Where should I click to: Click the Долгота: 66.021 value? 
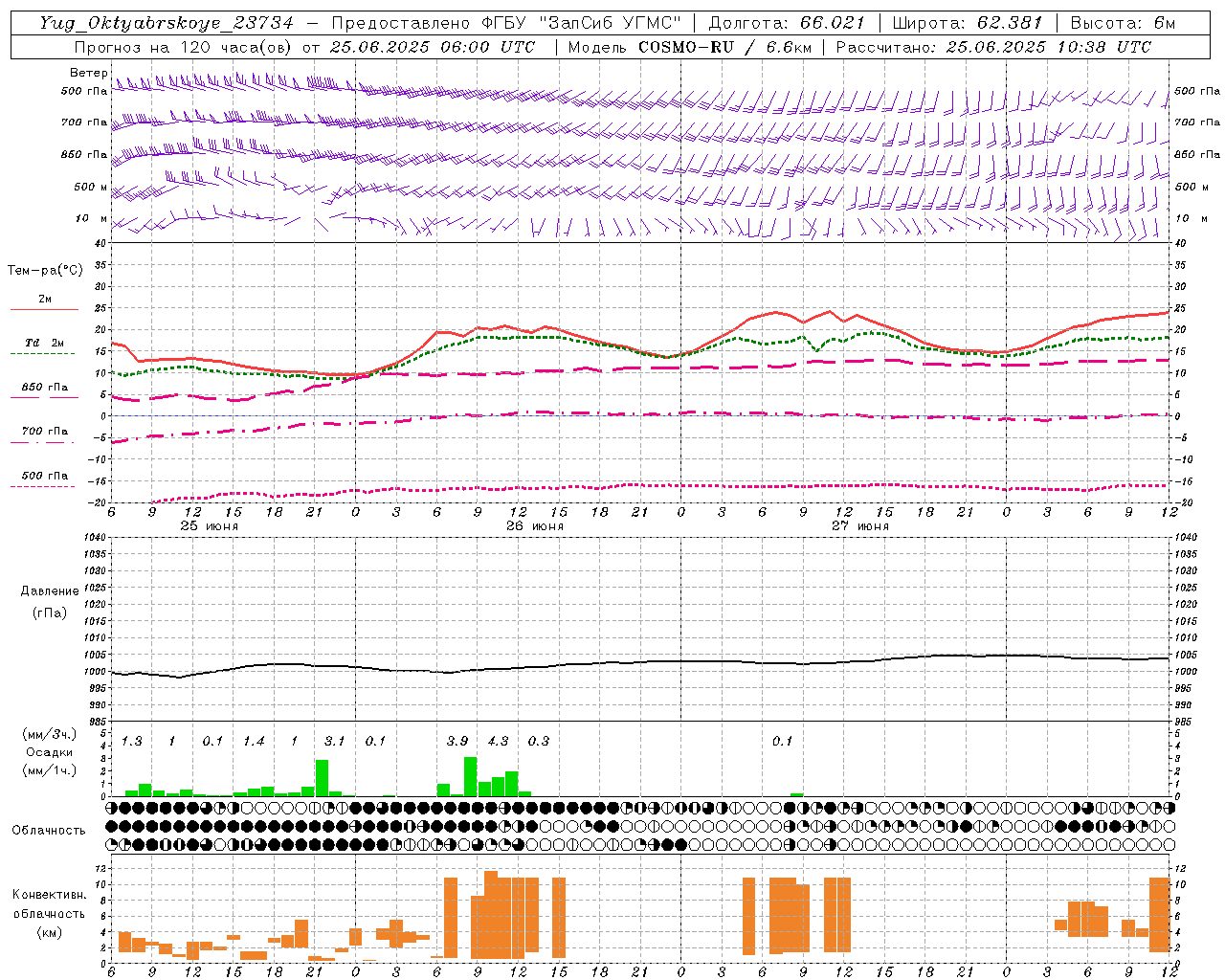(x=787, y=23)
